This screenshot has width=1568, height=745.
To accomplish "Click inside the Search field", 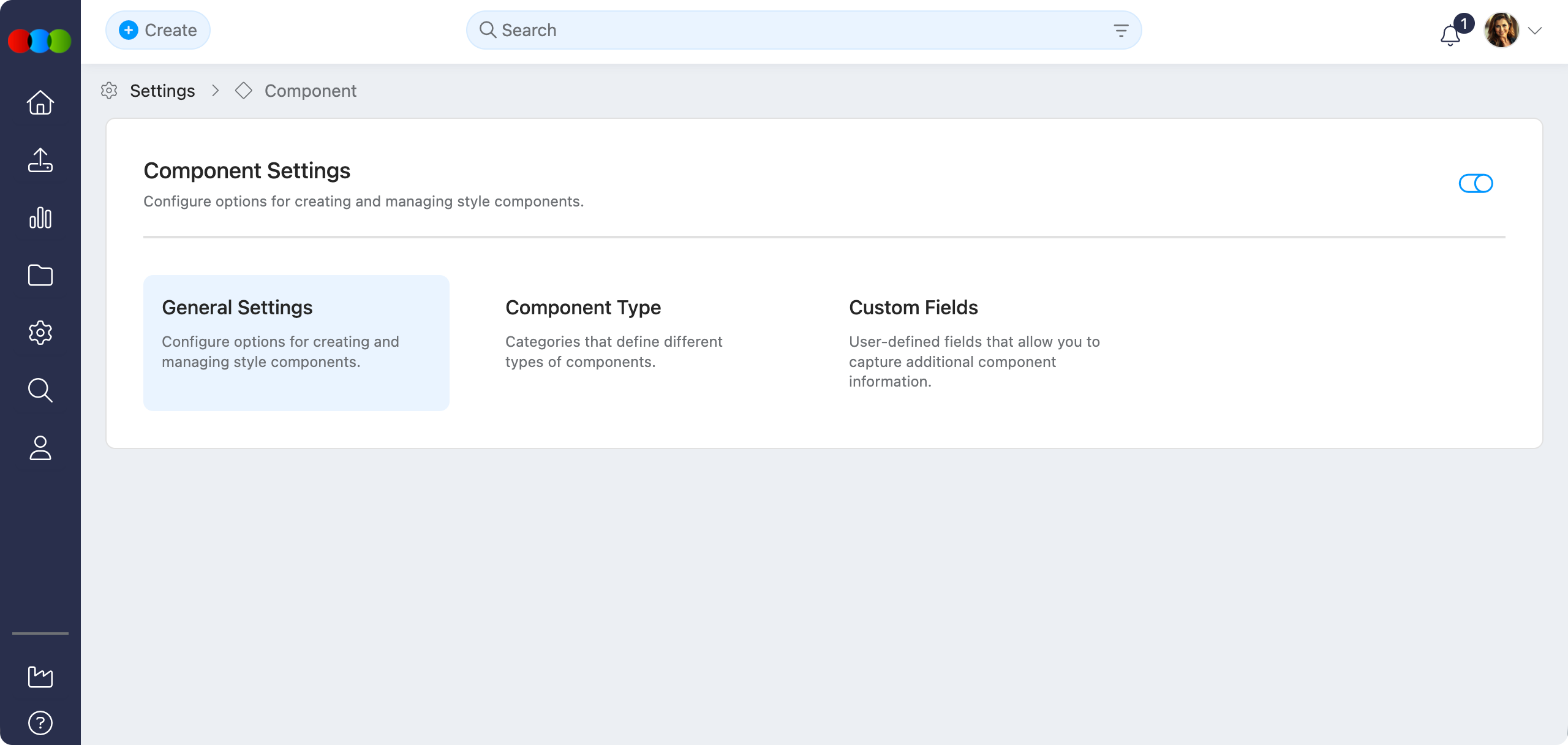I will (735, 29).
